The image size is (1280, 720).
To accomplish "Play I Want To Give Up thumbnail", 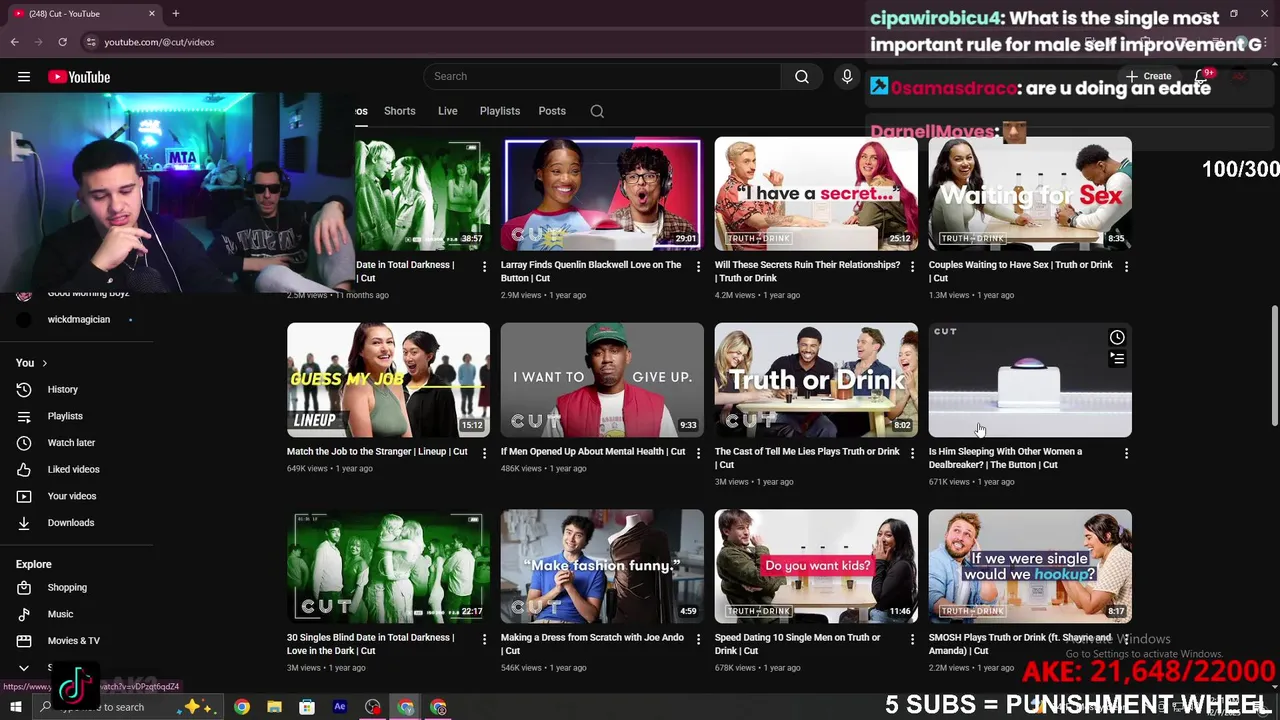I will pyautogui.click(x=602, y=380).
